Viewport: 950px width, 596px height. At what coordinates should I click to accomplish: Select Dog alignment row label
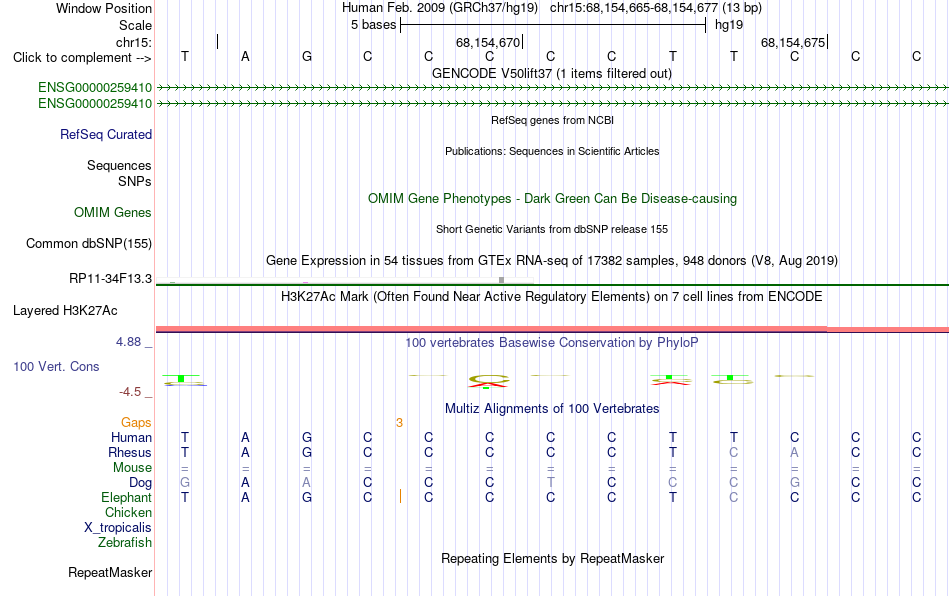pyautogui.click(x=140, y=483)
